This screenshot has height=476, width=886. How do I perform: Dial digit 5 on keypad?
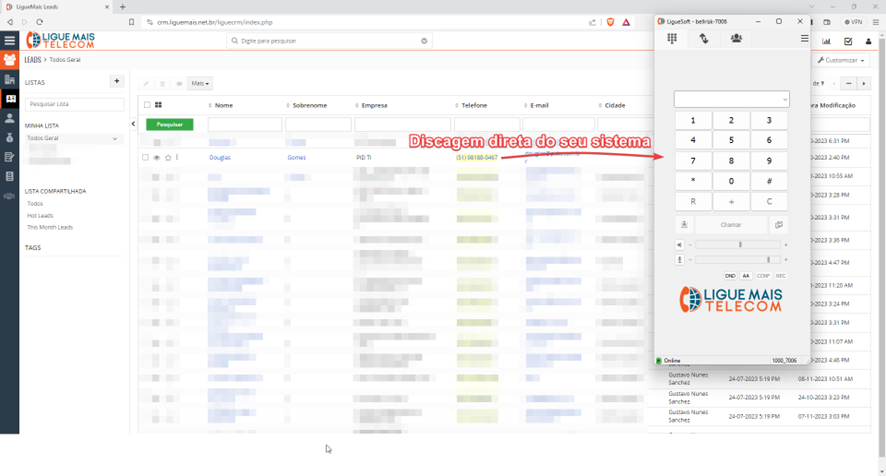click(731, 140)
